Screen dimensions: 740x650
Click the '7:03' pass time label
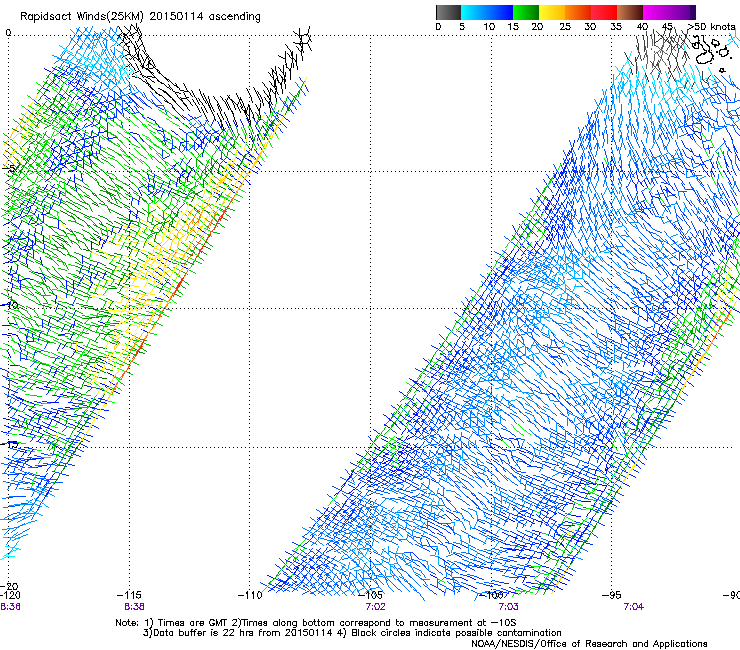508,607
